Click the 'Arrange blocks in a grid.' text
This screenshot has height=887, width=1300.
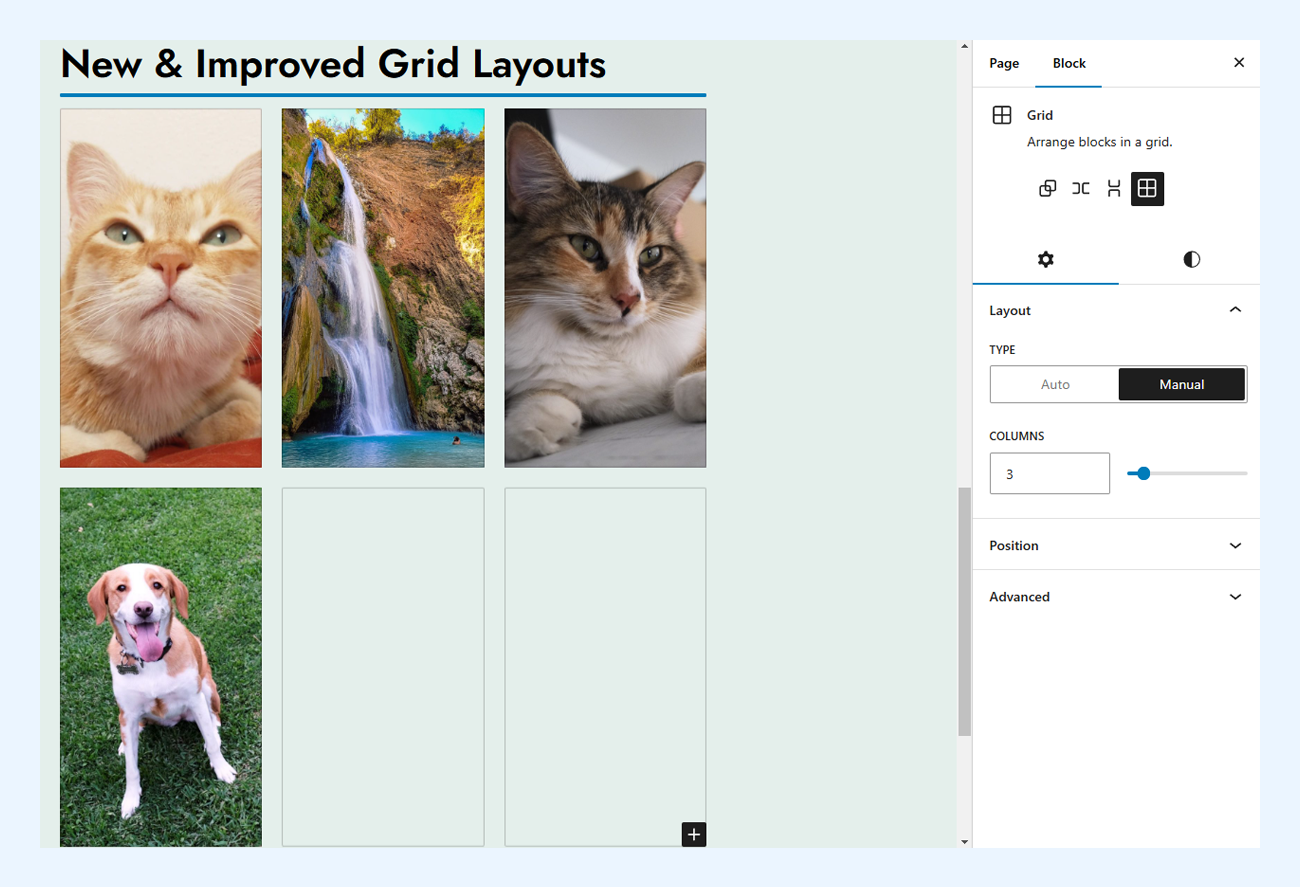(1099, 142)
